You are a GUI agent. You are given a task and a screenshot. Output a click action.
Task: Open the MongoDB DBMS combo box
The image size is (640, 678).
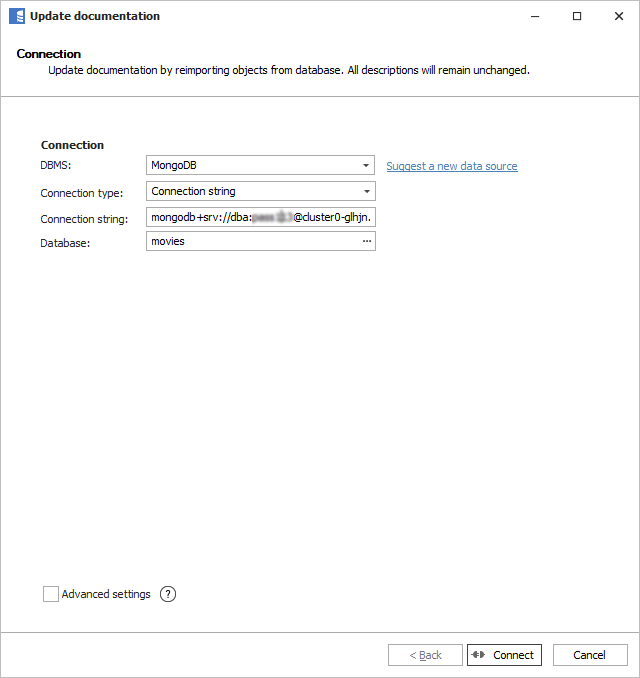[253, 165]
